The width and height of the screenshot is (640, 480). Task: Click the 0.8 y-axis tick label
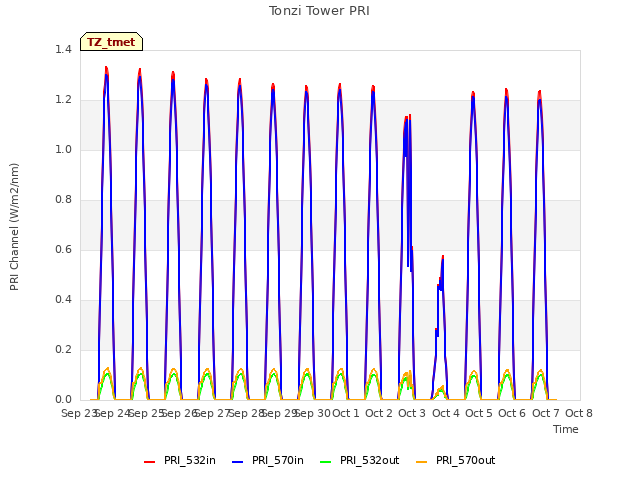click(63, 200)
